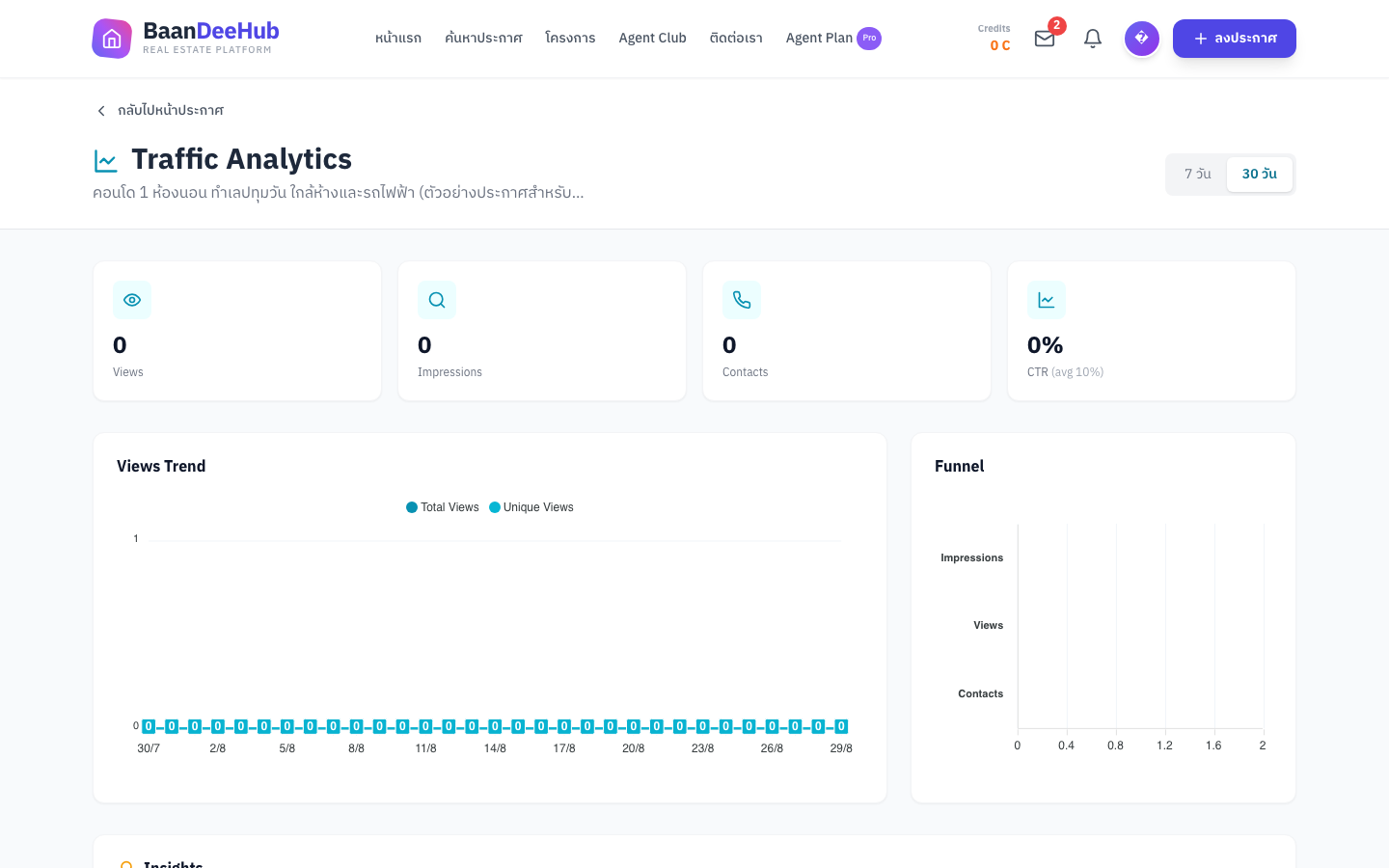Open the notifications bell icon
The height and width of the screenshot is (868, 1389).
1093,39
